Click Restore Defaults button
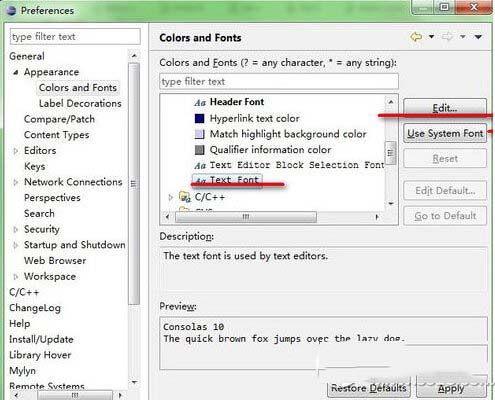Viewport: 495px width, 400px height. tap(369, 388)
